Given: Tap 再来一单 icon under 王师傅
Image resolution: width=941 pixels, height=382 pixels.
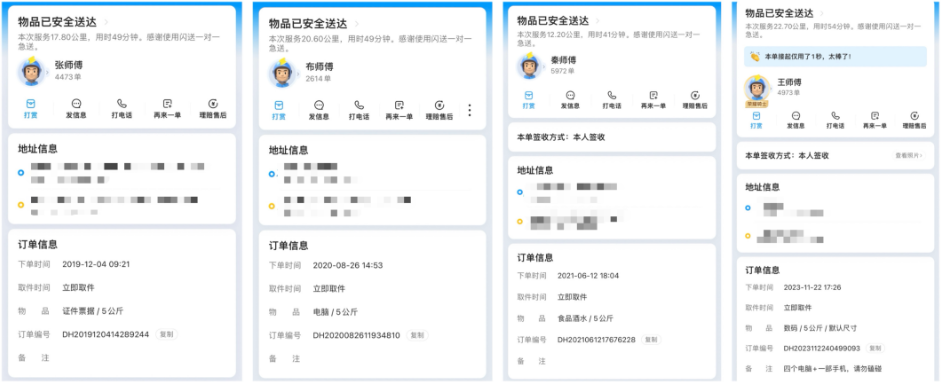Looking at the screenshot, I should pyautogui.click(x=875, y=120).
